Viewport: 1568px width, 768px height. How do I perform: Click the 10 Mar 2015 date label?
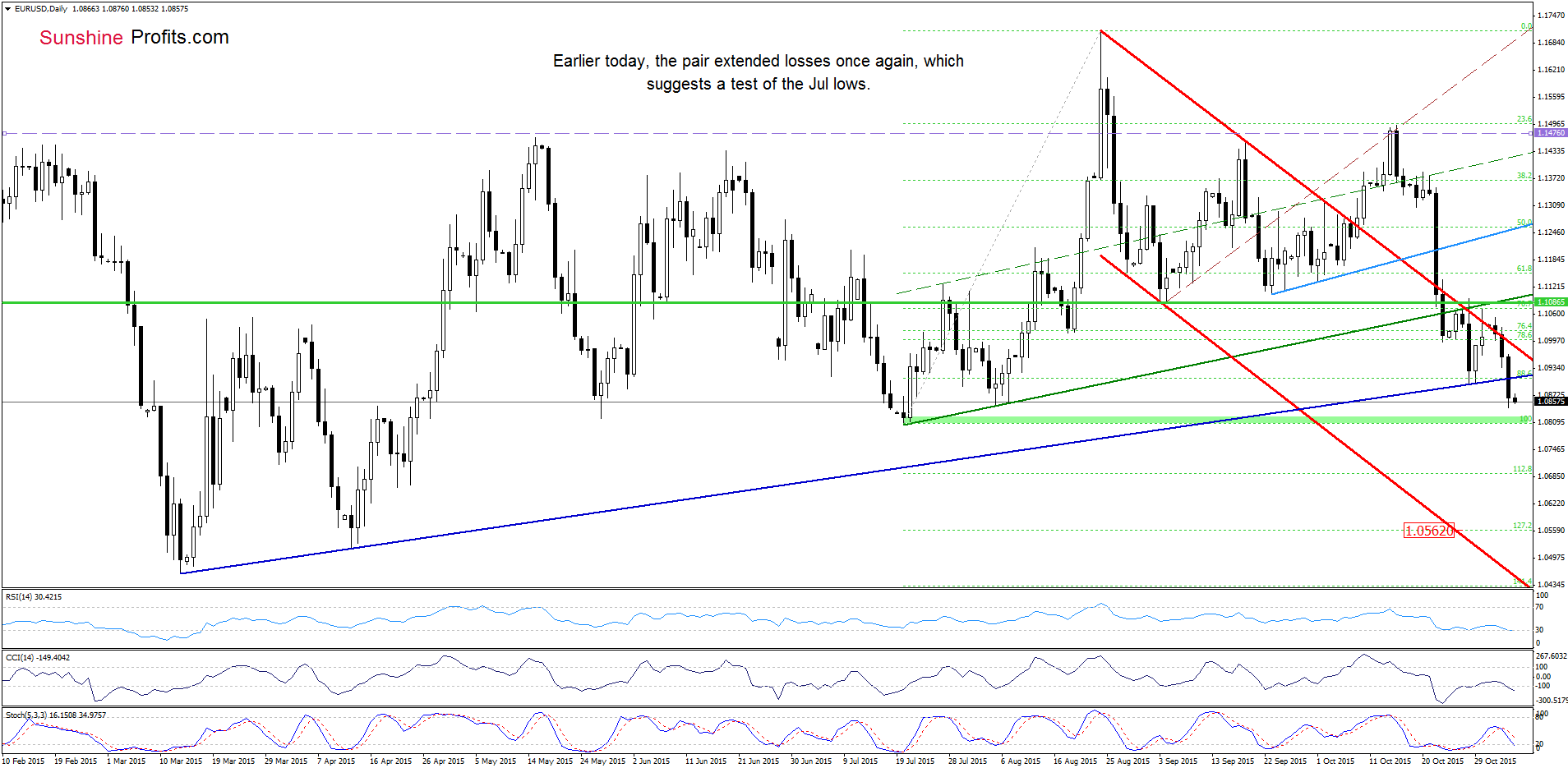pos(181,761)
